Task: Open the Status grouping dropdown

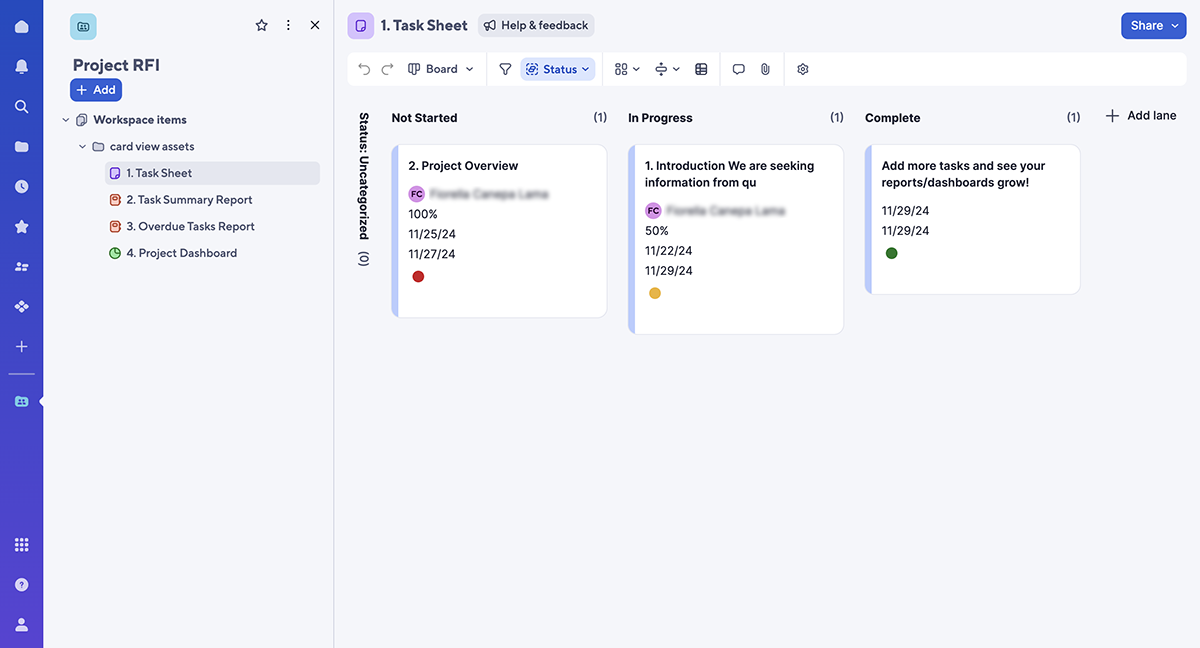Action: pyautogui.click(x=558, y=69)
